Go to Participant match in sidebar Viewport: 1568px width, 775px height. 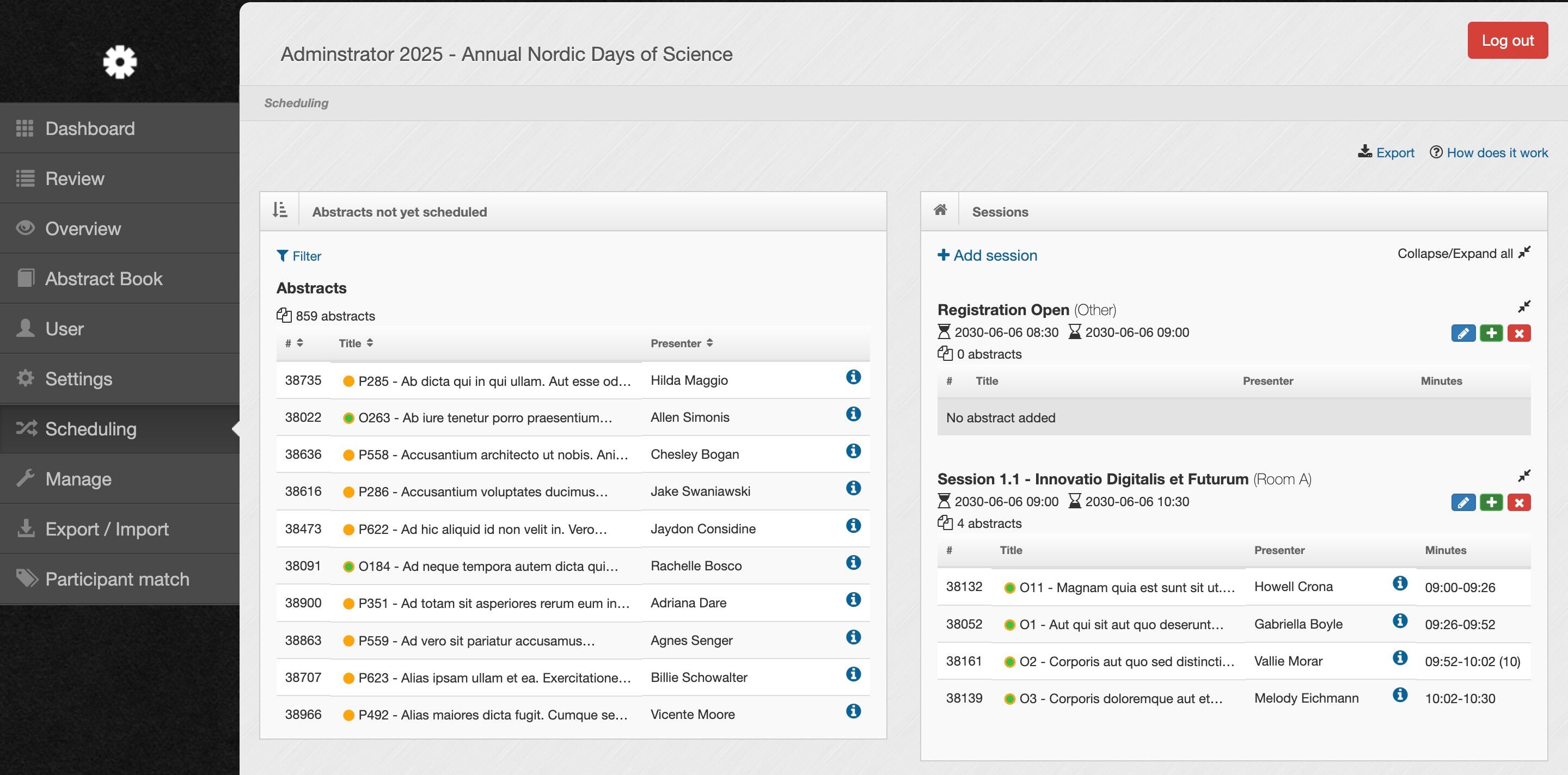coord(117,579)
